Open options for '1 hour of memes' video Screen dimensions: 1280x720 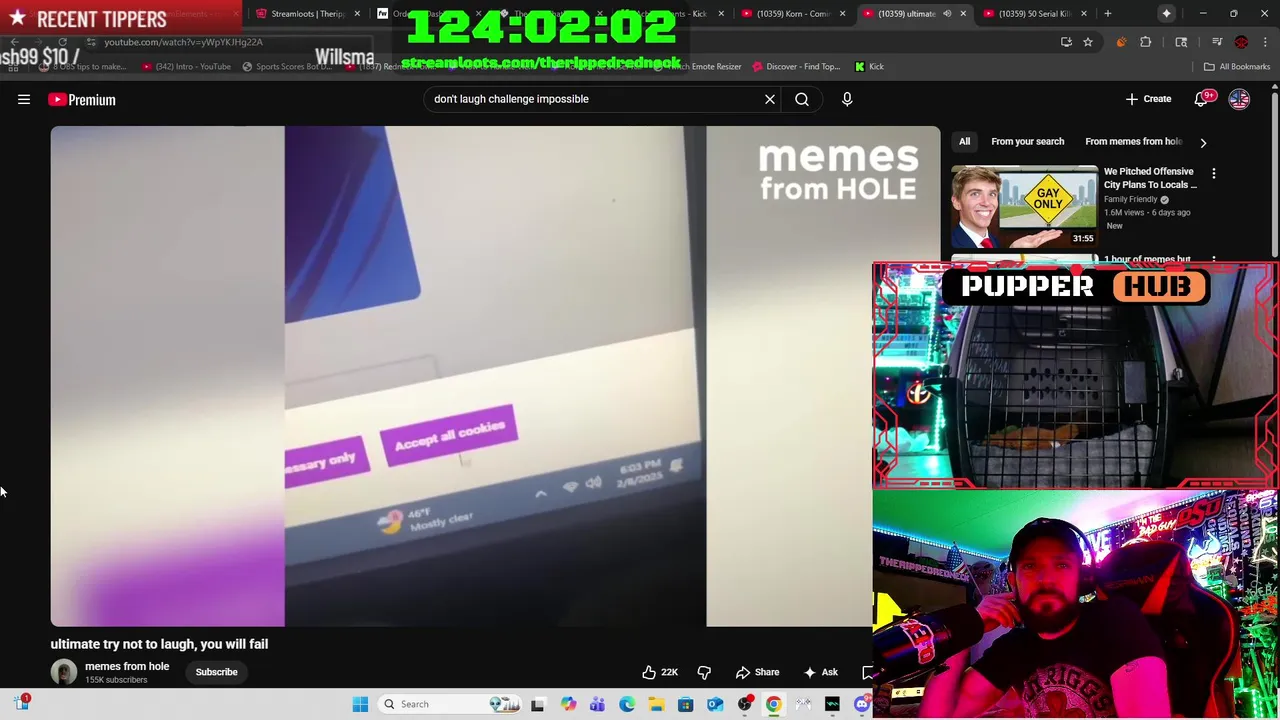click(1214, 260)
